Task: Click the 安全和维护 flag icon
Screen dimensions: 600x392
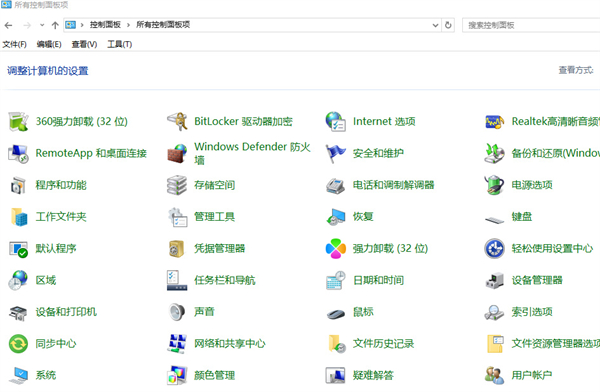Action: click(336, 154)
